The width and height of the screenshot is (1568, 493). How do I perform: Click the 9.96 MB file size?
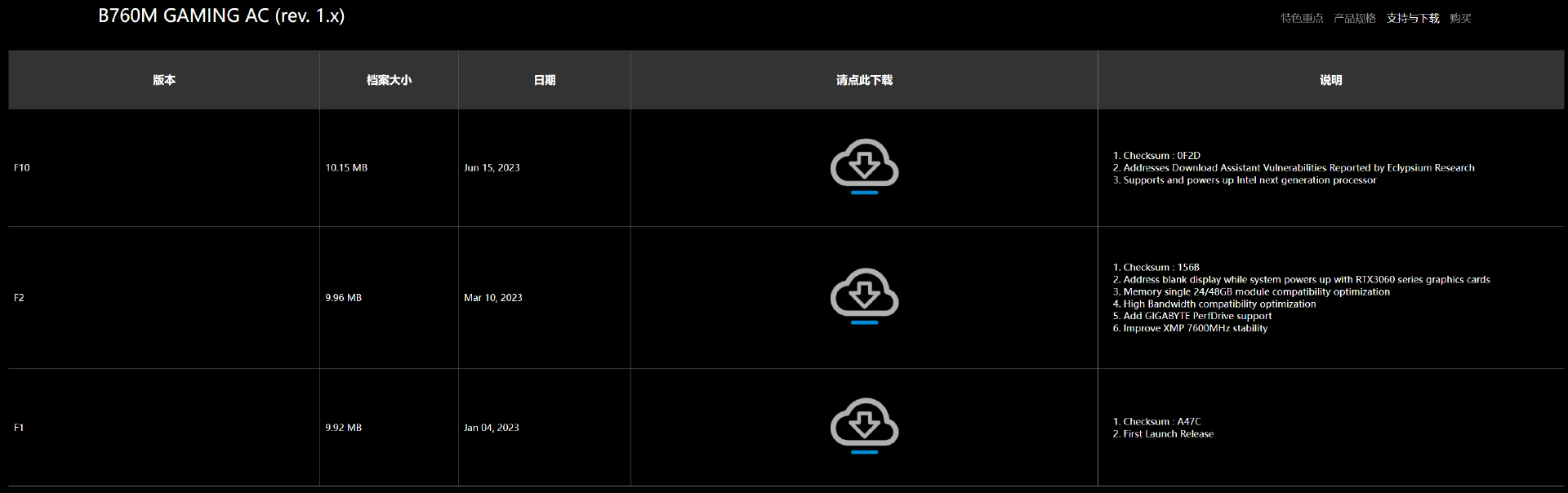(343, 298)
